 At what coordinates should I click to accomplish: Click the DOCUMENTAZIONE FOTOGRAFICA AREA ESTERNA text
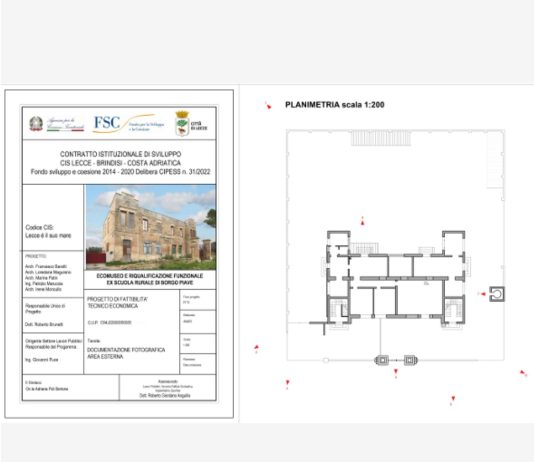(x=126, y=353)
